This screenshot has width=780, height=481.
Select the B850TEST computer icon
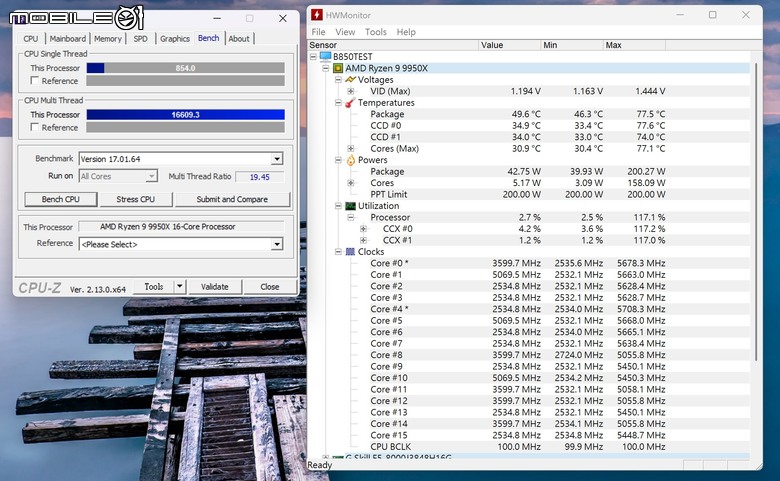(325, 56)
